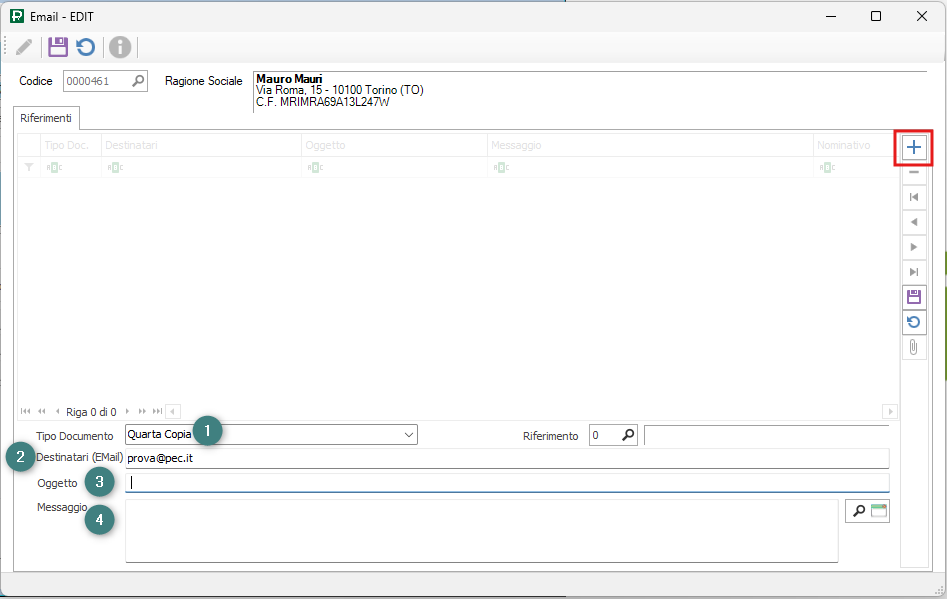Click the minus icon to remove a row
This screenshot has width=947, height=599.
tap(913, 173)
